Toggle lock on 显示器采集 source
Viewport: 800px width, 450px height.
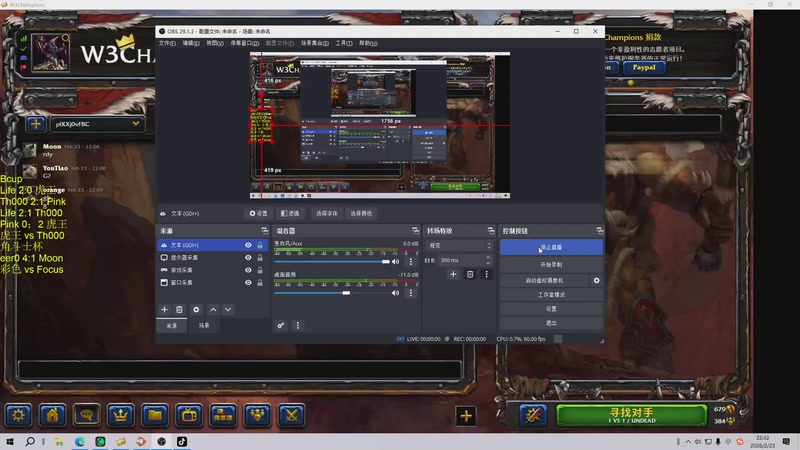click(x=260, y=258)
